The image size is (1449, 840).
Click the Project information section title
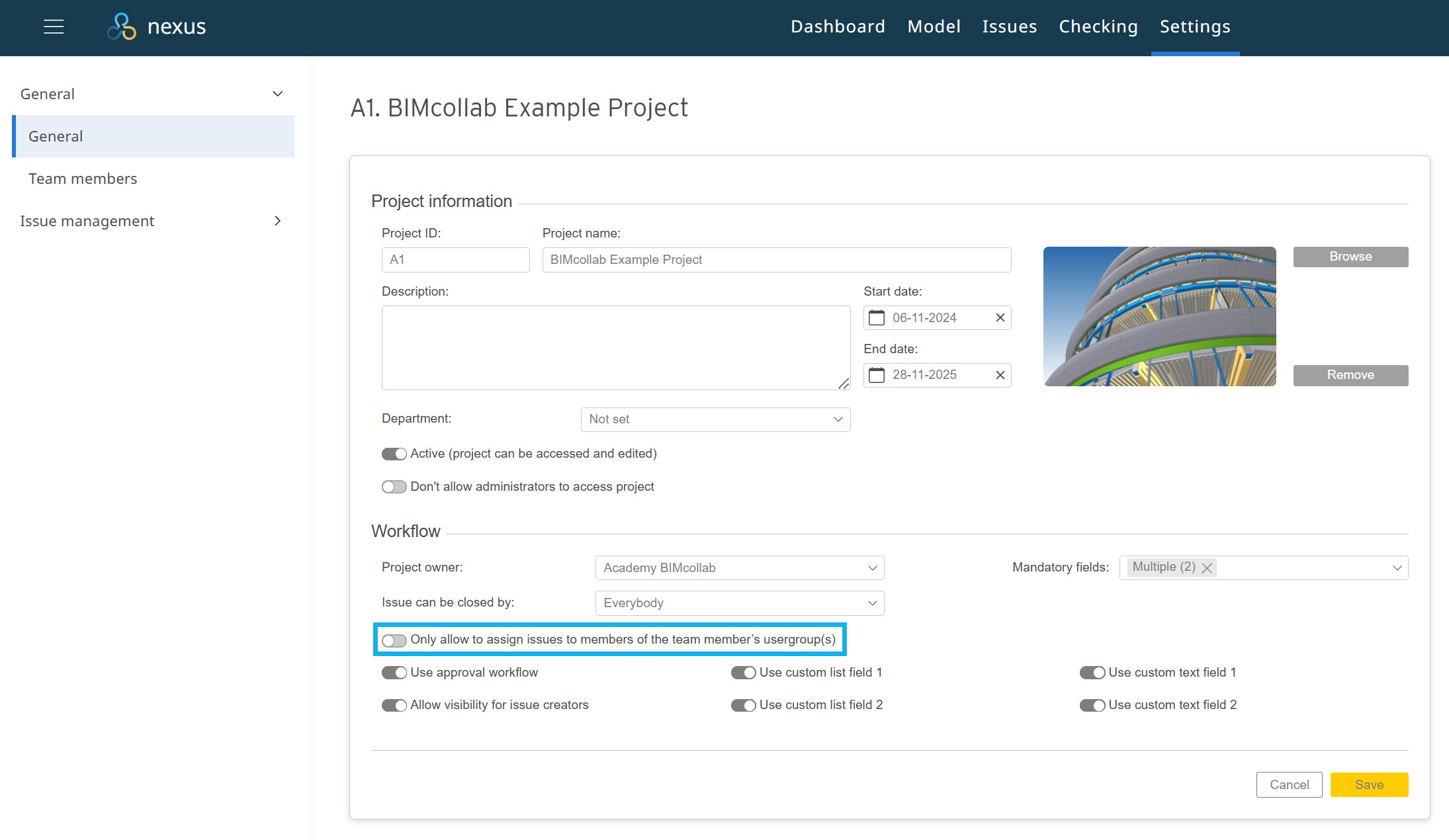441,201
